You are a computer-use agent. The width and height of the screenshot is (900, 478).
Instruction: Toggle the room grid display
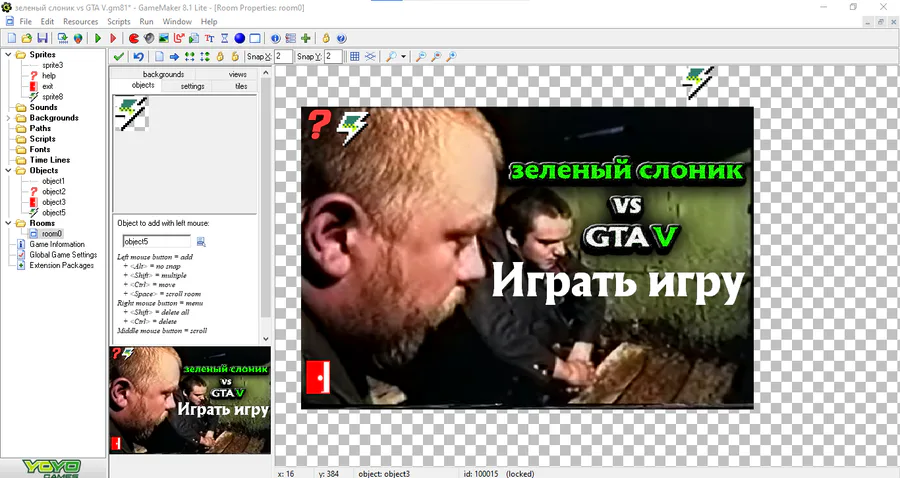(x=355, y=56)
